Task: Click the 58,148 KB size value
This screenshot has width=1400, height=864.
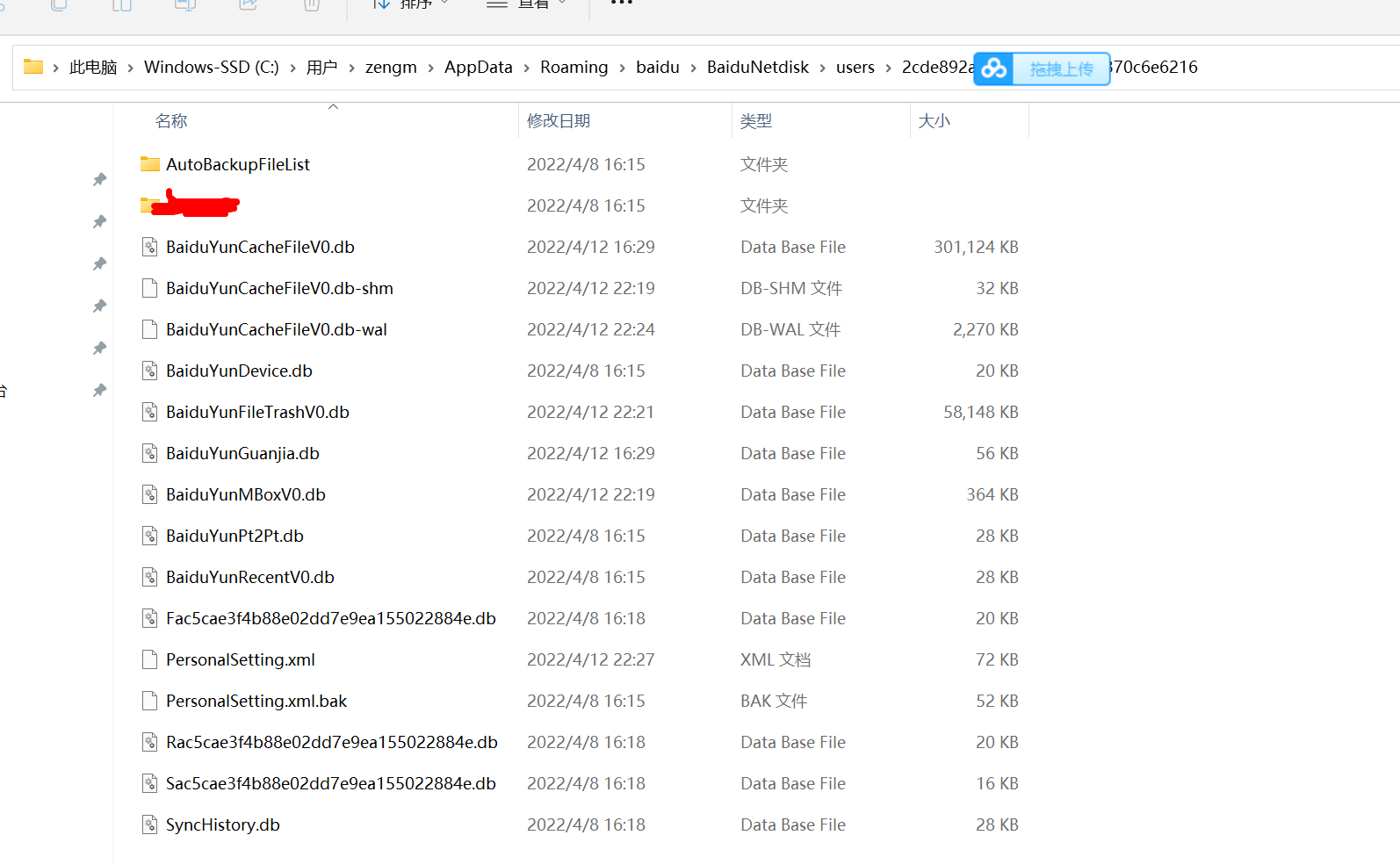Action: click(981, 412)
